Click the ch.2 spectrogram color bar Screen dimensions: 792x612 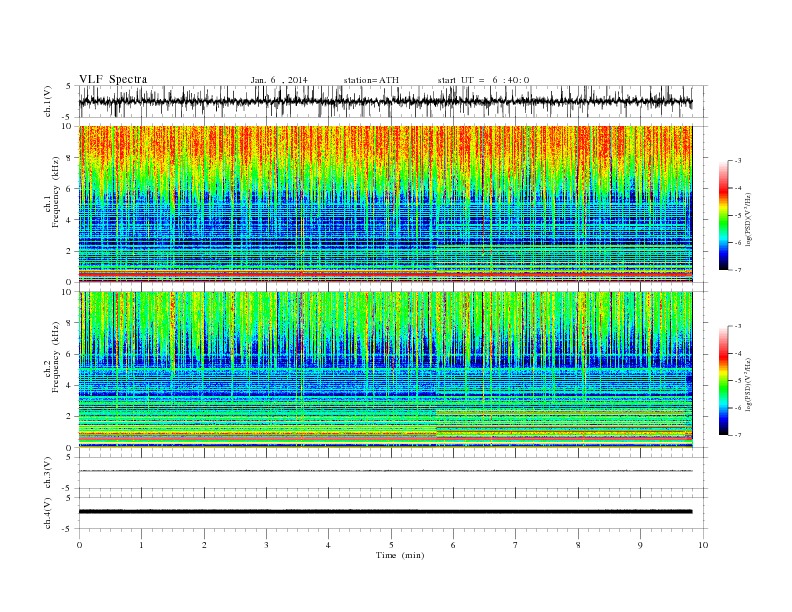(x=723, y=381)
